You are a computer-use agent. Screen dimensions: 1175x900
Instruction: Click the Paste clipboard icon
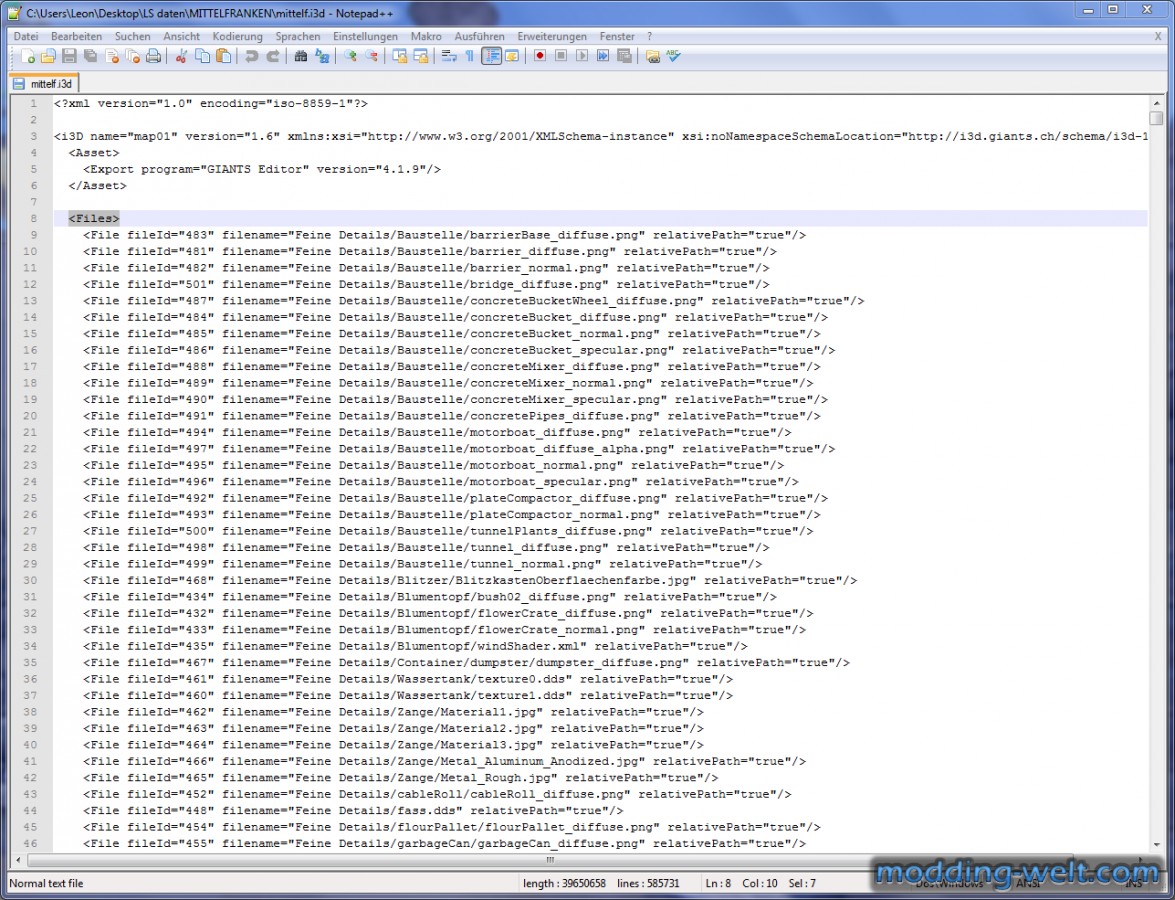[x=223, y=56]
